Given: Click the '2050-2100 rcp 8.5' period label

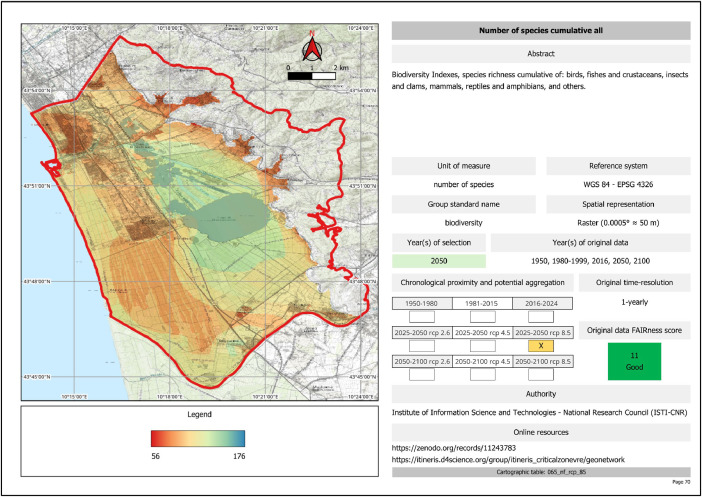Looking at the screenshot, I should pyautogui.click(x=544, y=361).
